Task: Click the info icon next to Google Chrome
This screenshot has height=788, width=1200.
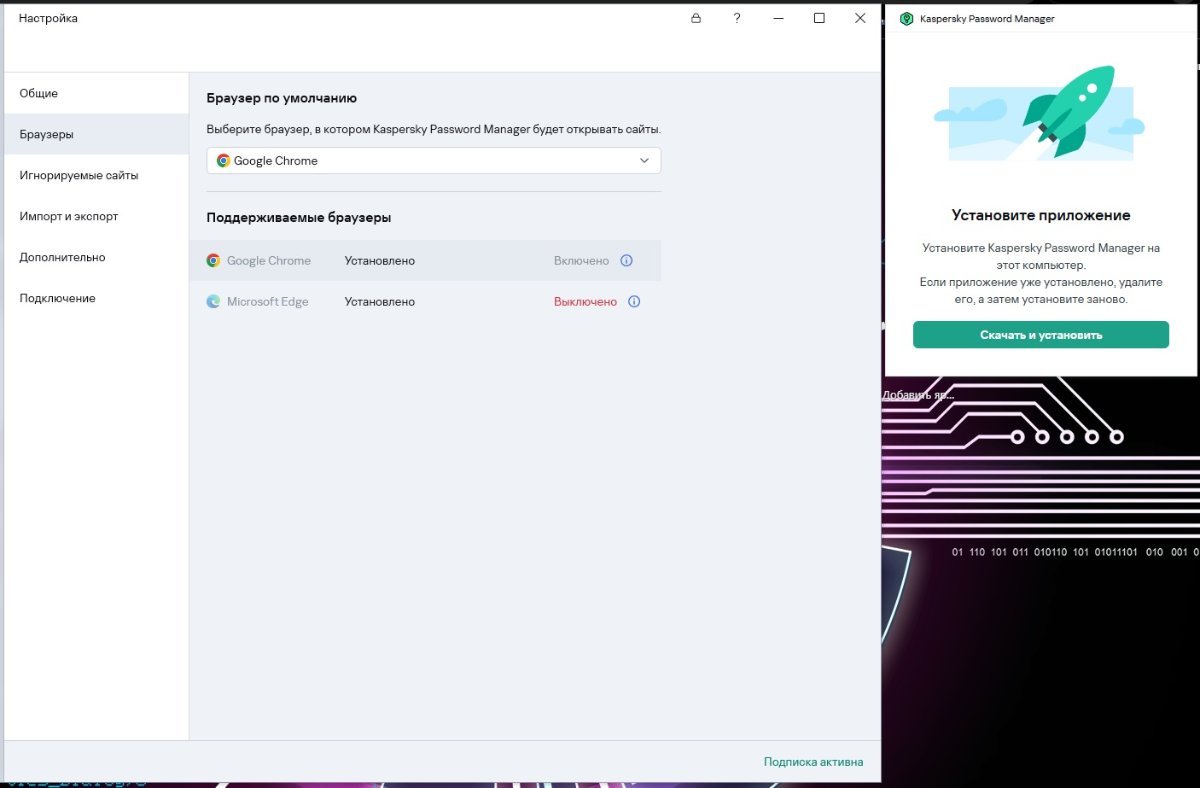Action: (626, 260)
